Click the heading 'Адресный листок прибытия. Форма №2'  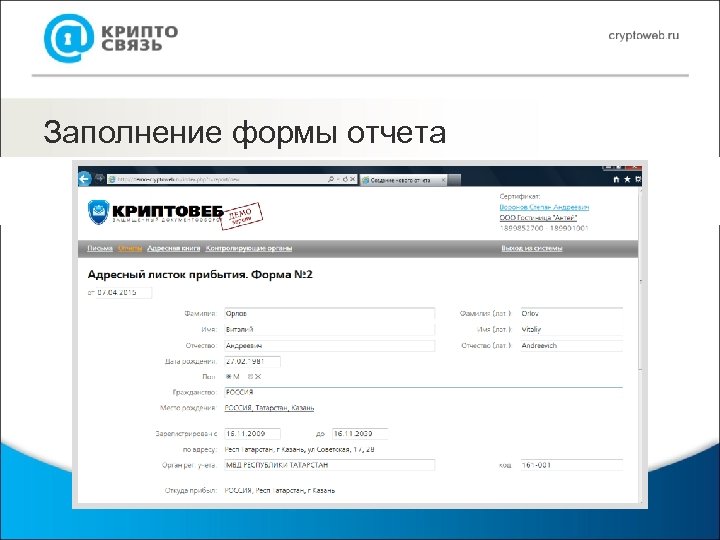point(200,275)
